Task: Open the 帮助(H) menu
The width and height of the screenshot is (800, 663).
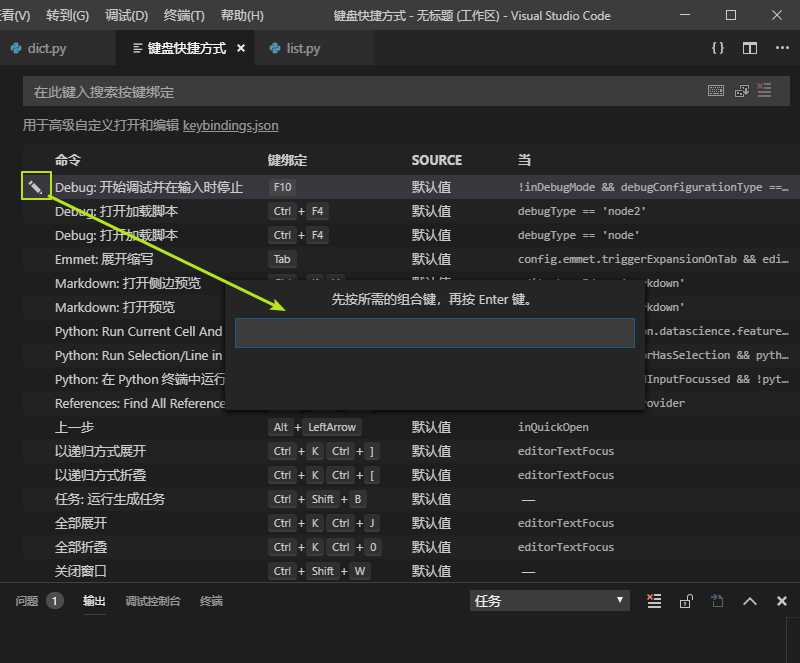Action: (242, 16)
